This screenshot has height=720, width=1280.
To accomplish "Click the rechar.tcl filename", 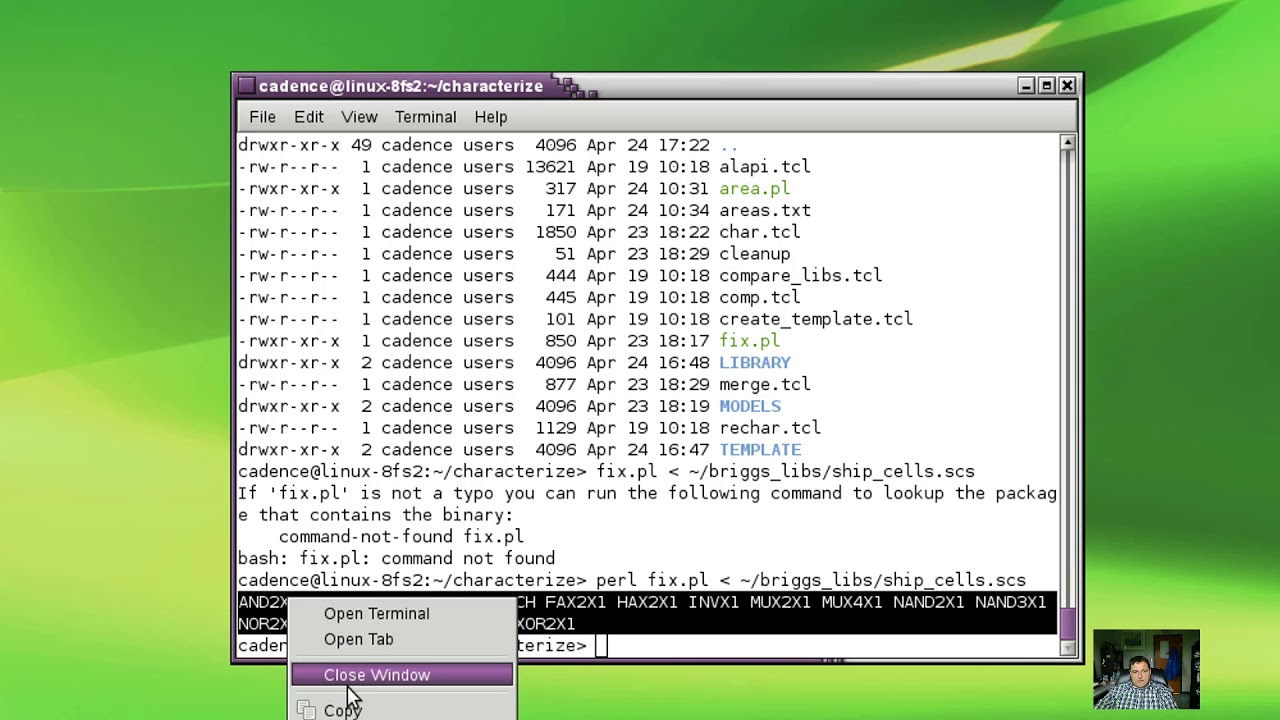I will (770, 428).
